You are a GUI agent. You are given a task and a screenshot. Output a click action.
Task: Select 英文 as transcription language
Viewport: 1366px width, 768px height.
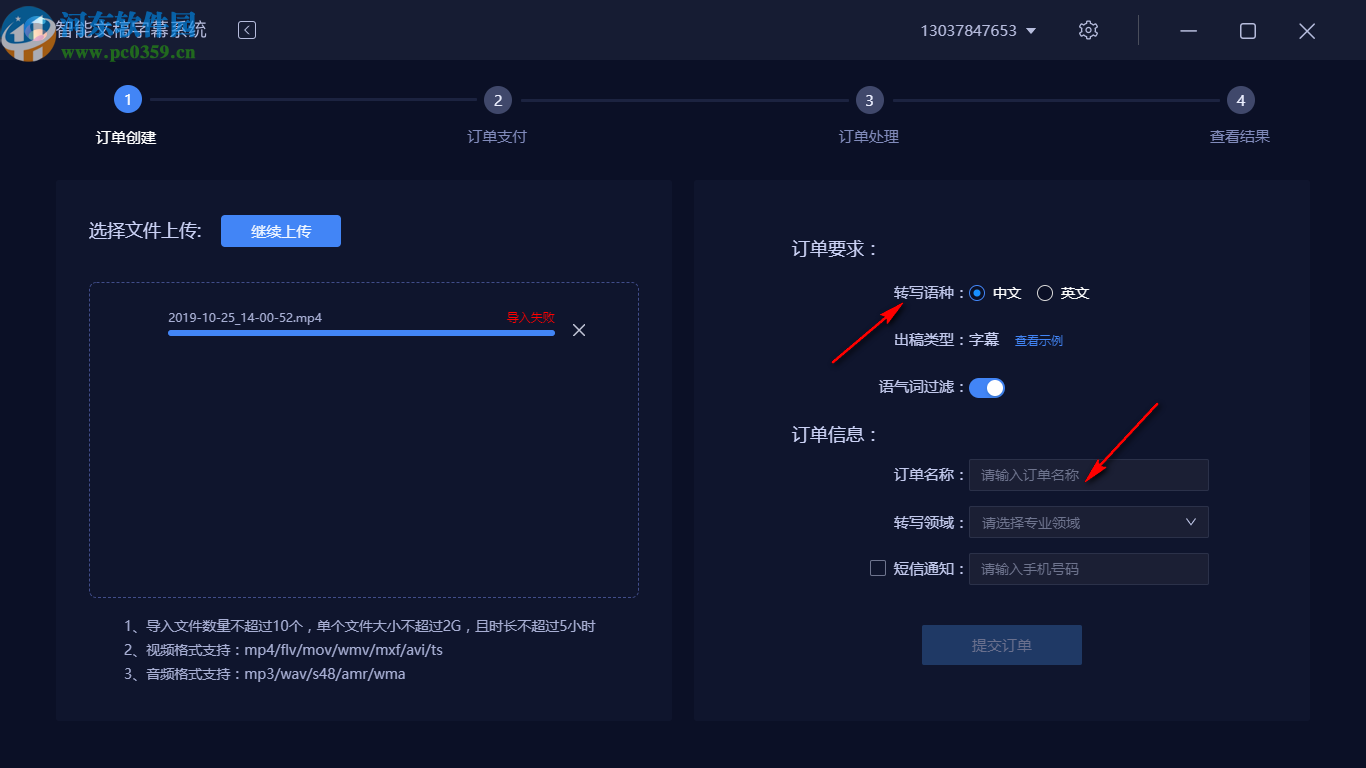point(1044,293)
